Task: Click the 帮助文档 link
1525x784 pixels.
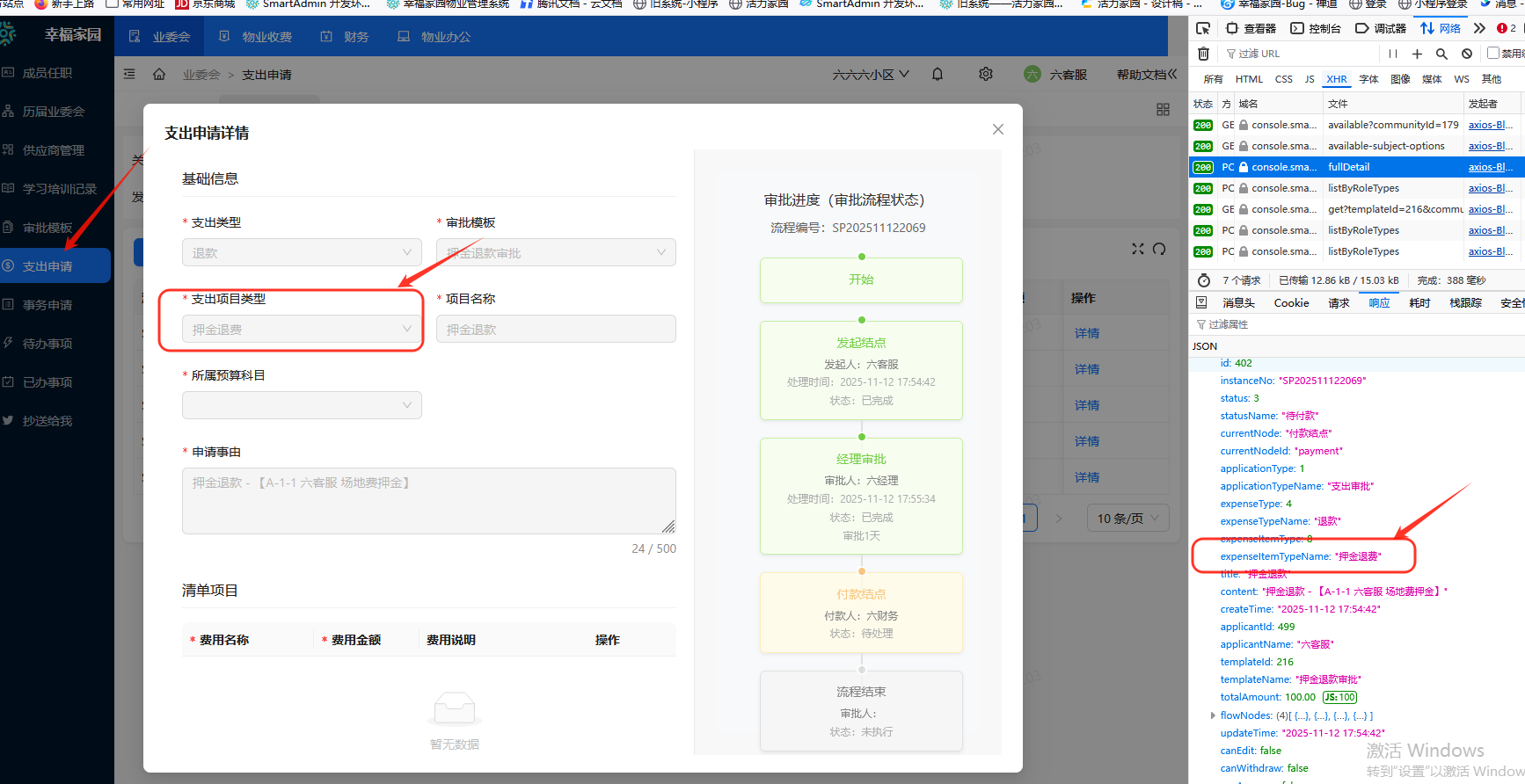Action: [1145, 75]
